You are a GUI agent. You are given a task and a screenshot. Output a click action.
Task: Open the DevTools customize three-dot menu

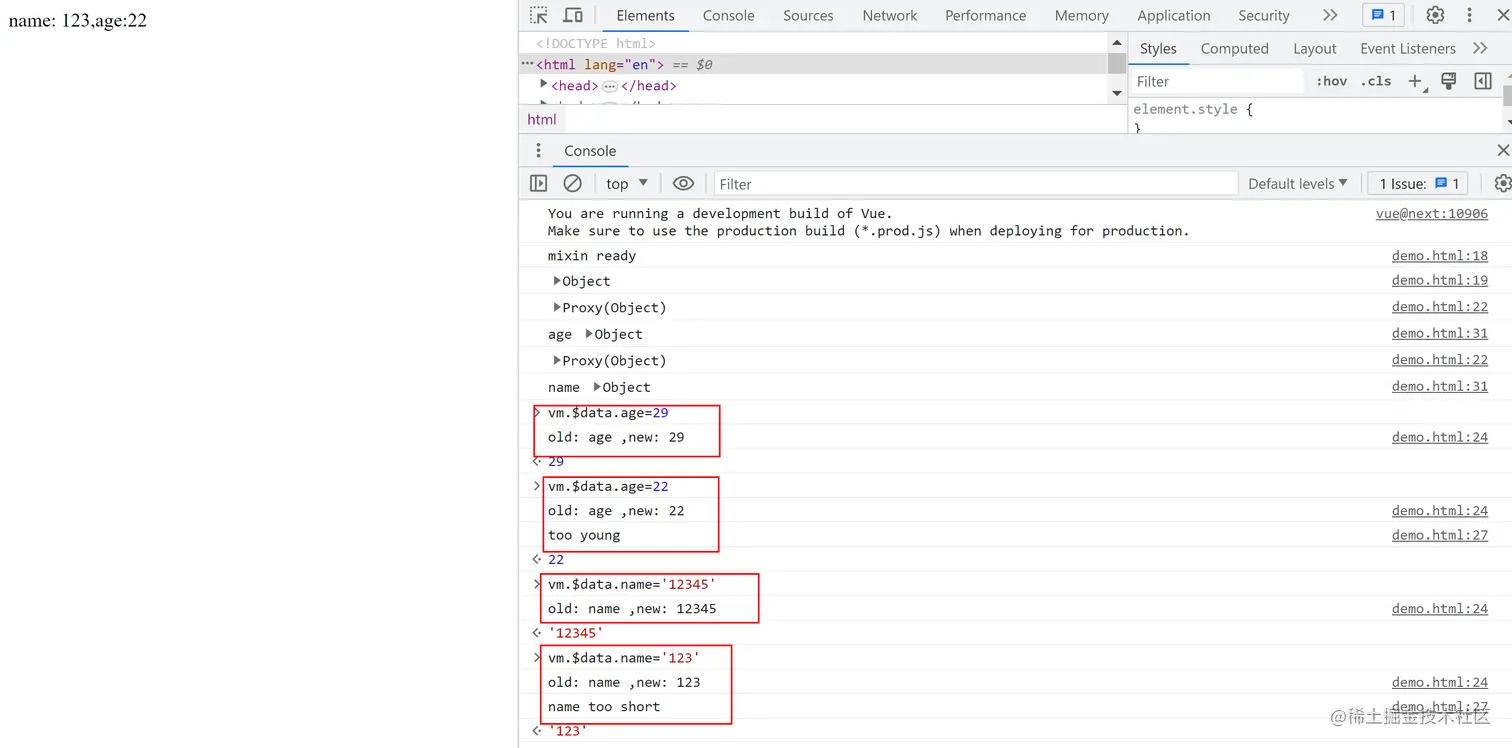(x=1469, y=15)
